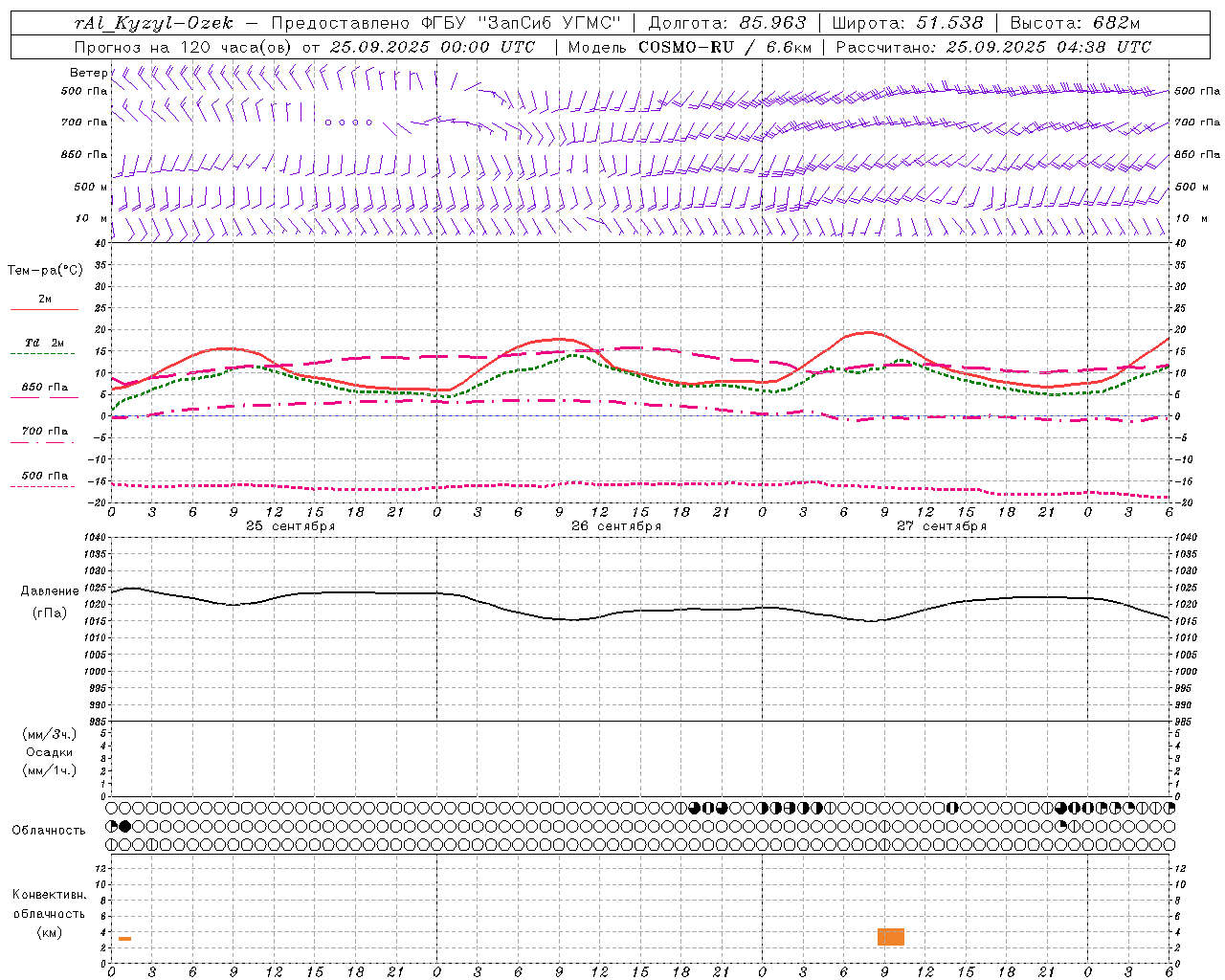Screen dimensions: 1225x980
Task: Click the 850 гПа temperature legend dashed line
Action: (44, 398)
